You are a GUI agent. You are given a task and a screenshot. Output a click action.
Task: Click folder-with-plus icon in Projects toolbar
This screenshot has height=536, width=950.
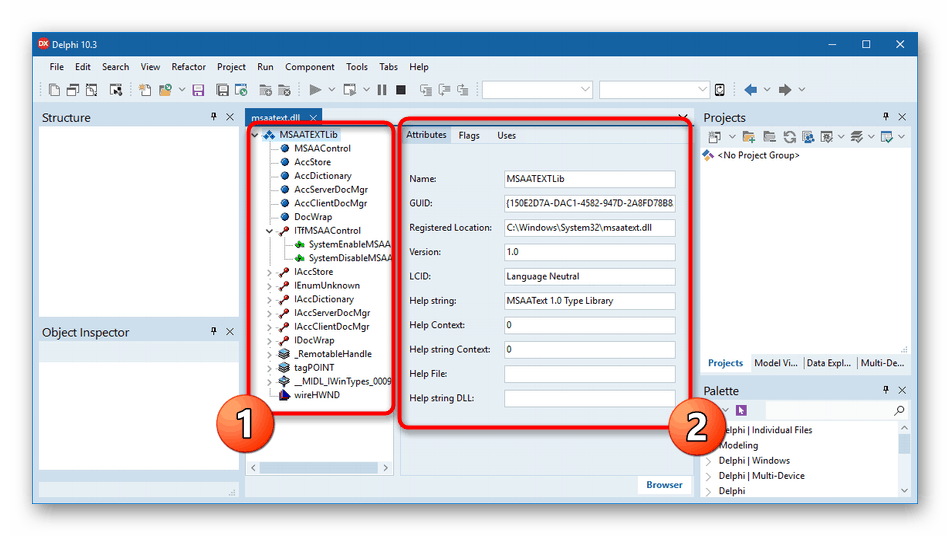coord(749,137)
